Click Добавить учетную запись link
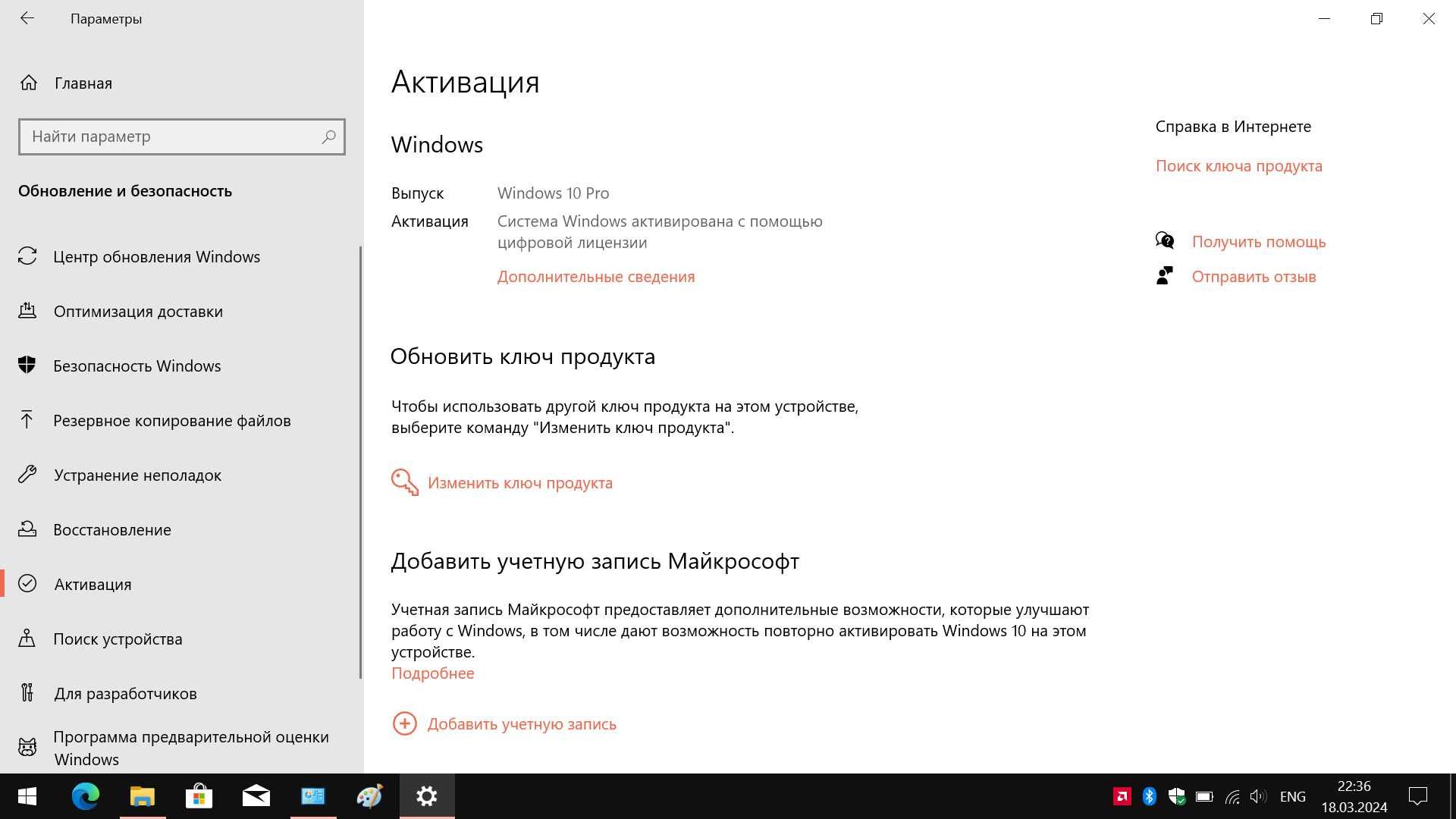This screenshot has height=819, width=1456. click(x=522, y=723)
